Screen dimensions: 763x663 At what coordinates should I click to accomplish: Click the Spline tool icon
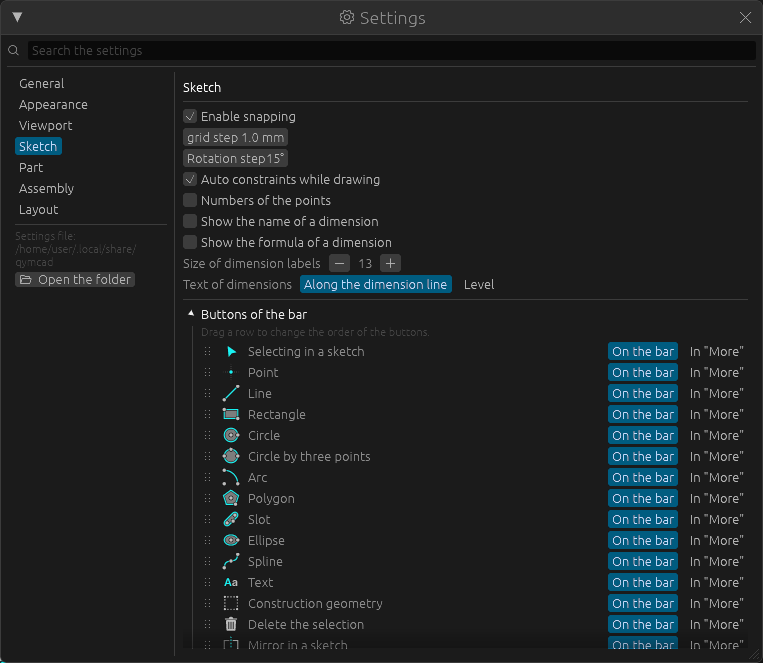click(231, 561)
